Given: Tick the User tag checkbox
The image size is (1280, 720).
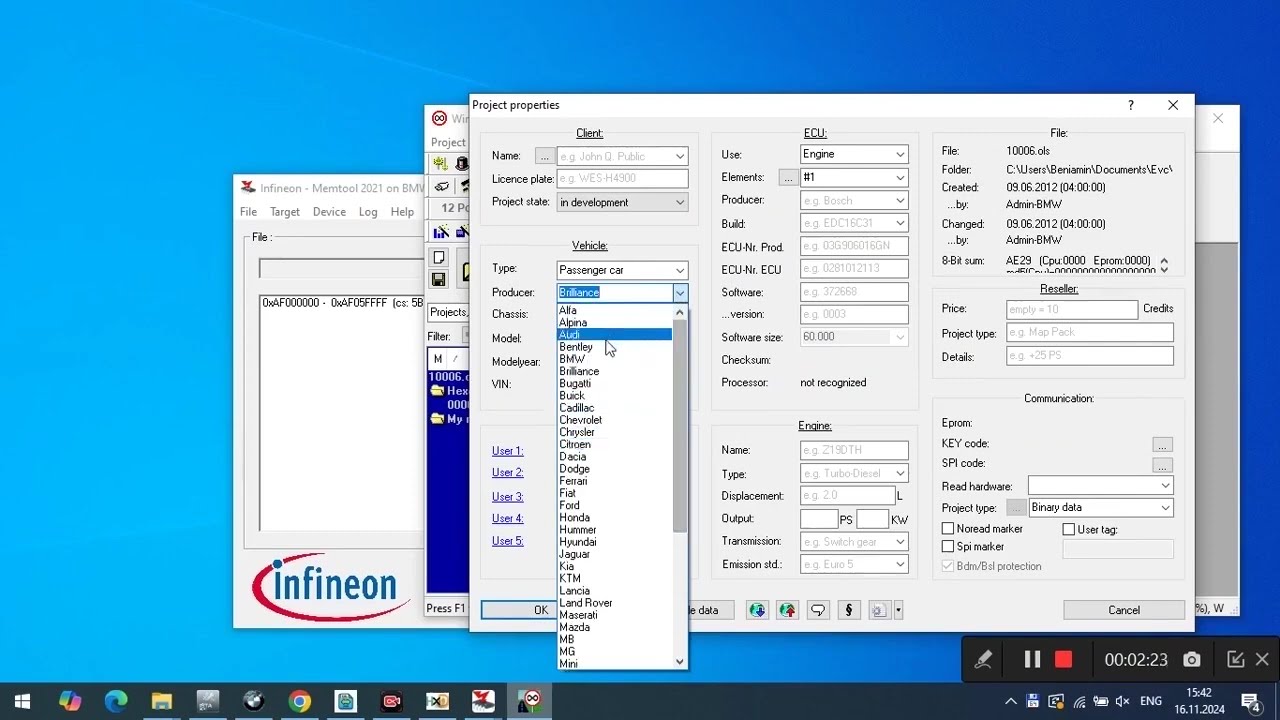Looking at the screenshot, I should [1069, 529].
